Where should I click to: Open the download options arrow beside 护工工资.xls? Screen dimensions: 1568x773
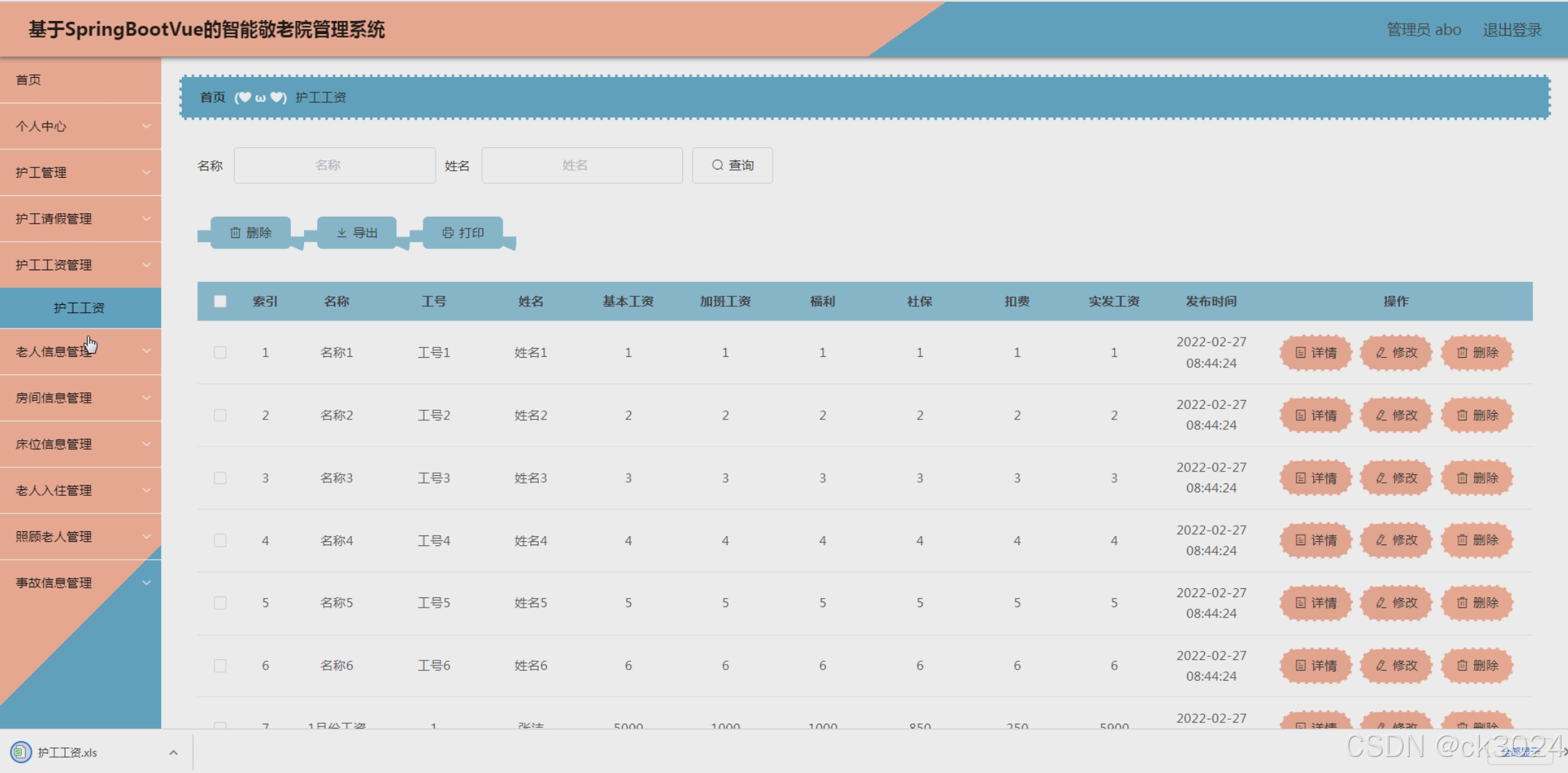click(173, 752)
